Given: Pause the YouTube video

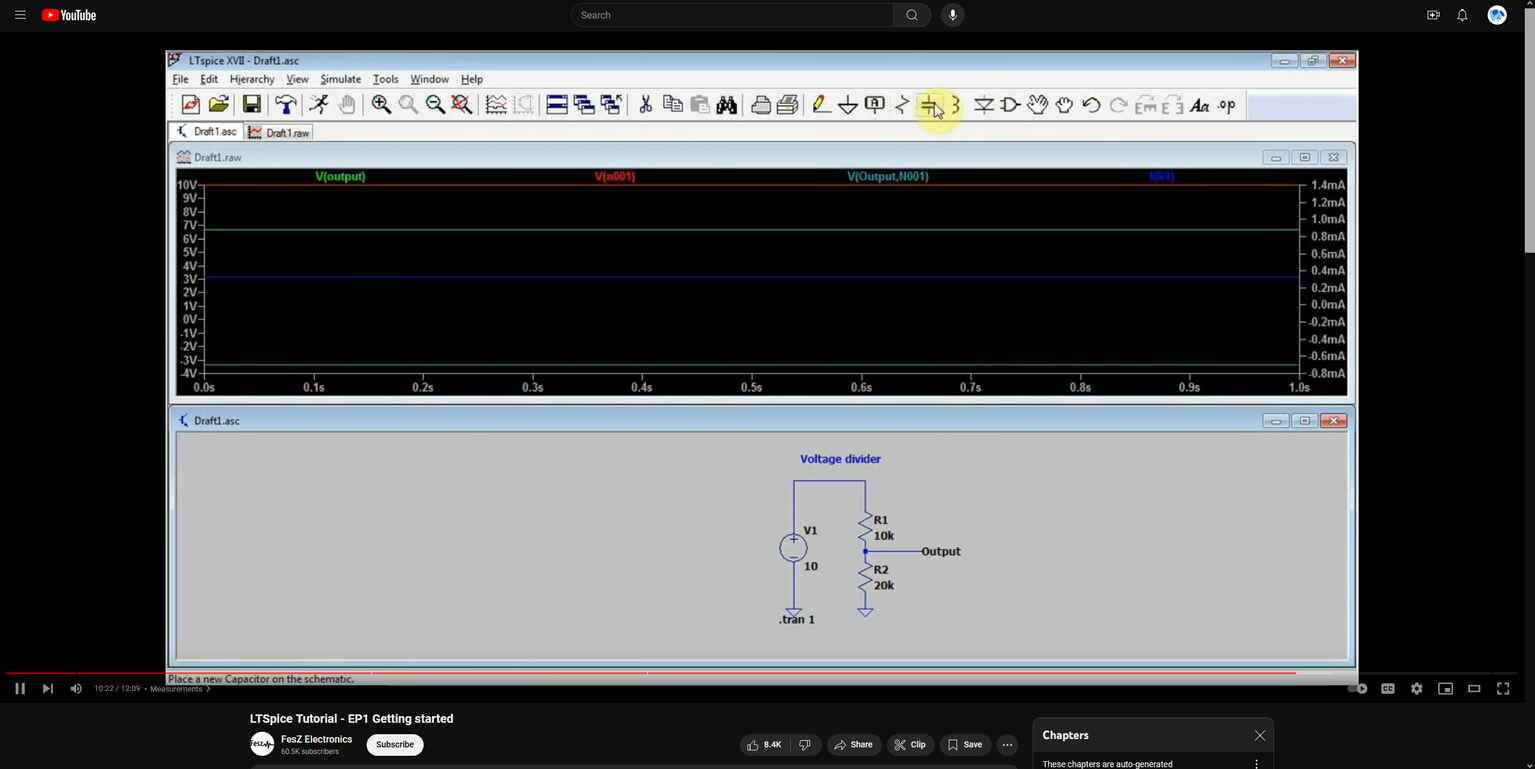Looking at the screenshot, I should click(19, 689).
